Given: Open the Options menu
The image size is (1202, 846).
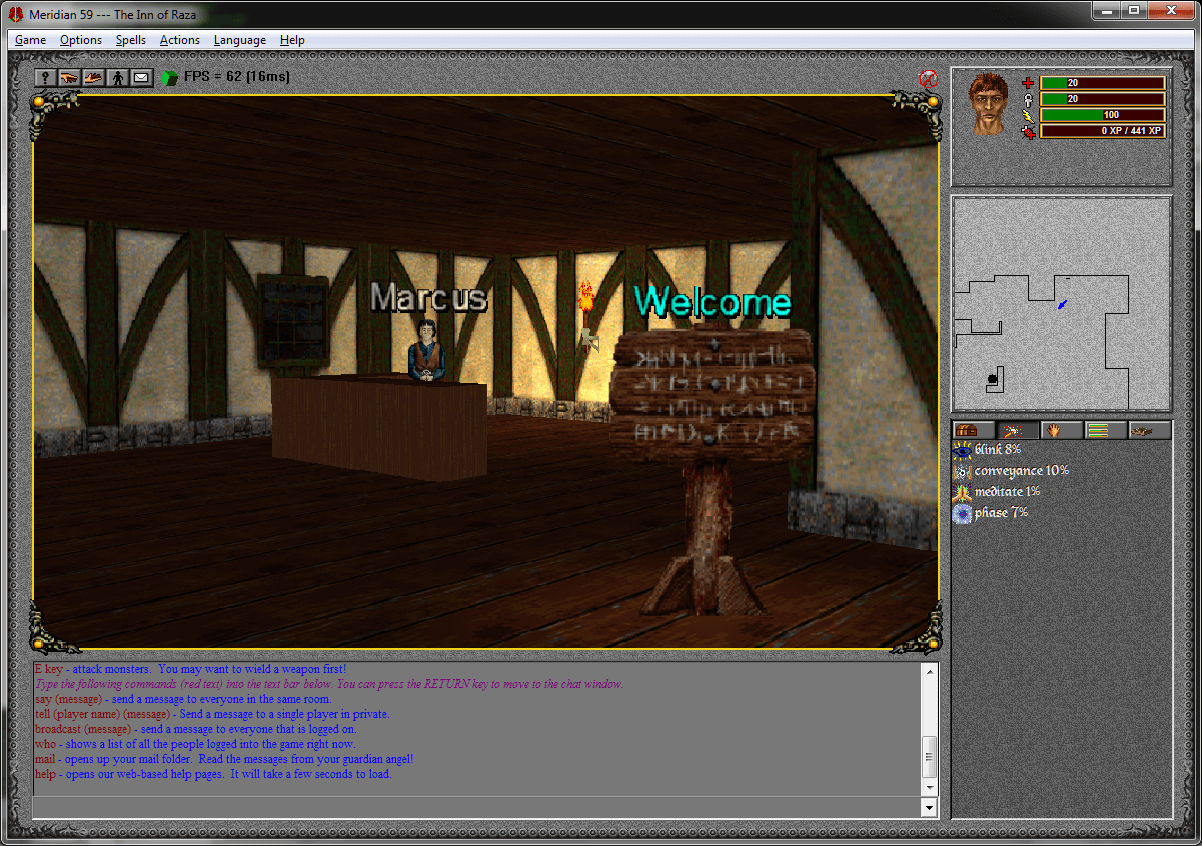Looking at the screenshot, I should click(81, 40).
